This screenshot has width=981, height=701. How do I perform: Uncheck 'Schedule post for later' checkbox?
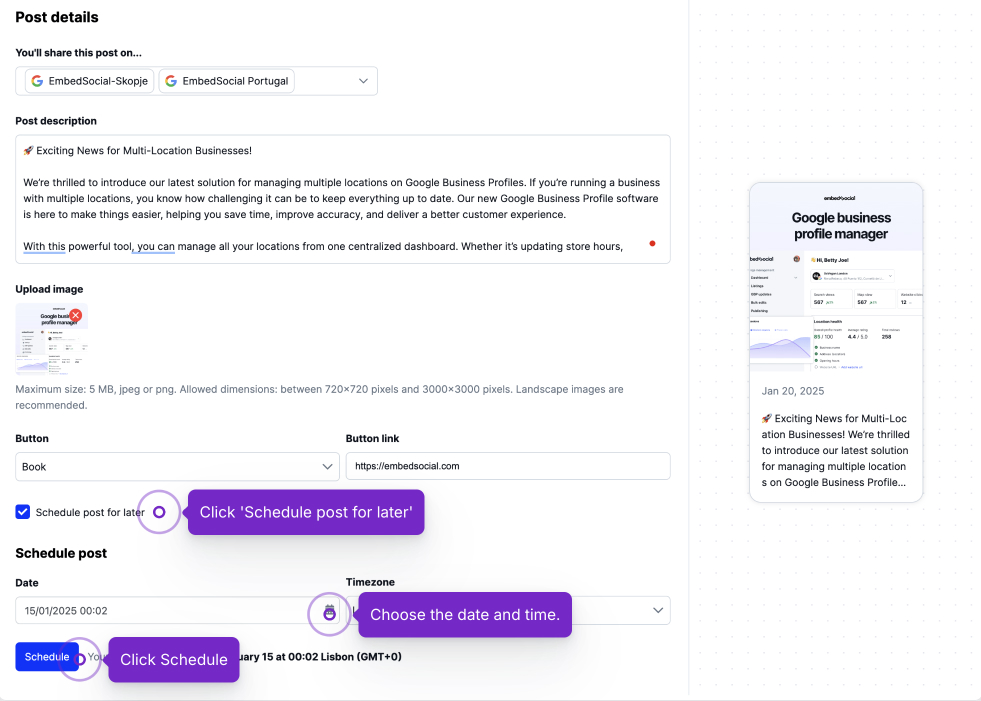23,512
